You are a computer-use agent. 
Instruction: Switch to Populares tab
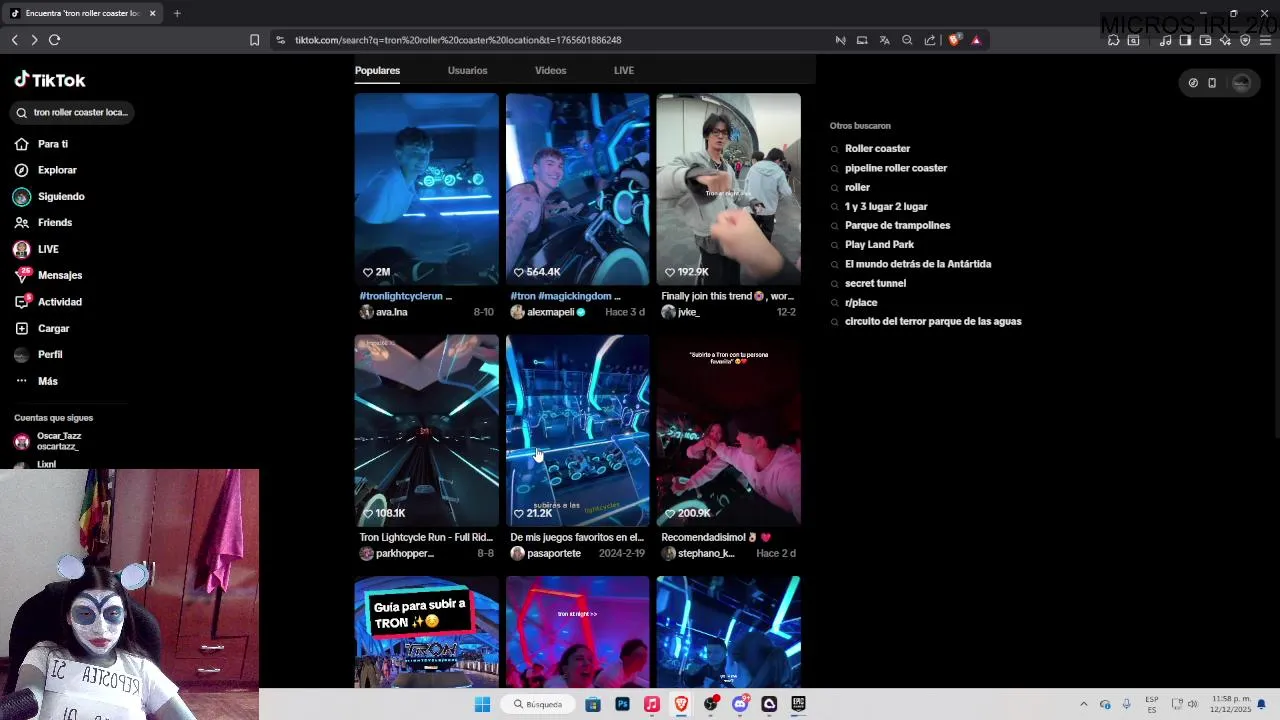[377, 70]
